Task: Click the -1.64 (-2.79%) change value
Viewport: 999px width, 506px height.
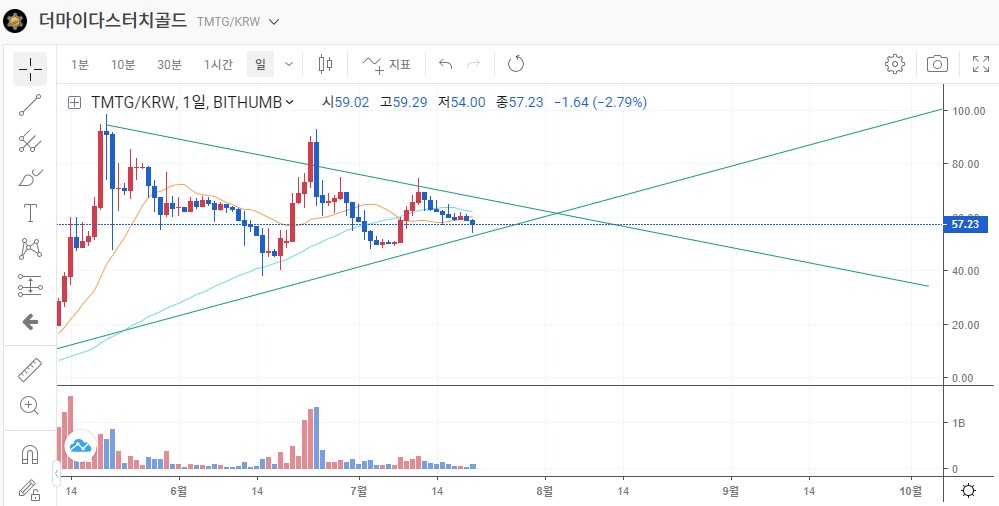Action: click(x=600, y=102)
